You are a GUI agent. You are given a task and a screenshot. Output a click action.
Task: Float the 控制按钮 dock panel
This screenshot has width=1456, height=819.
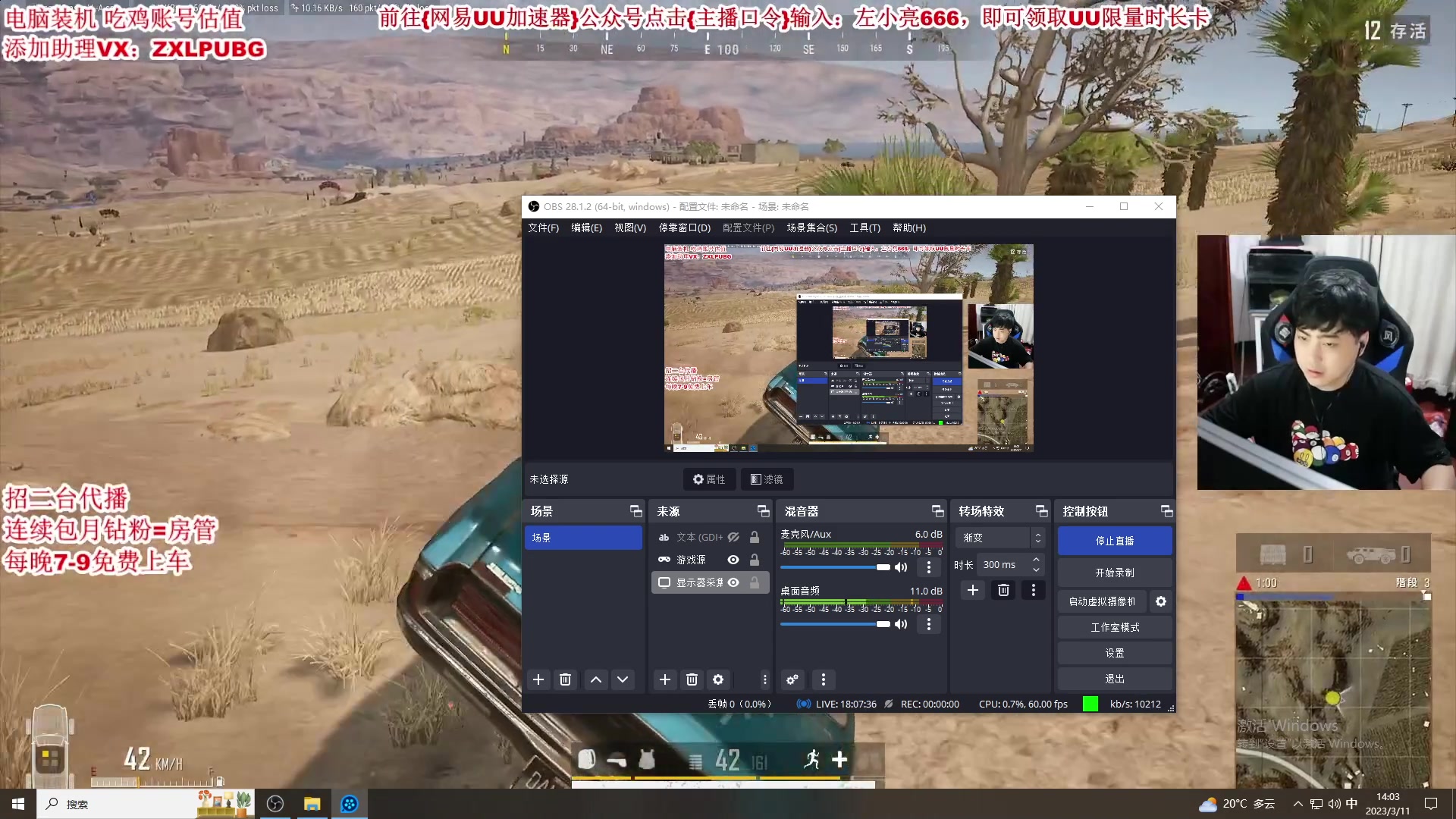(1166, 511)
